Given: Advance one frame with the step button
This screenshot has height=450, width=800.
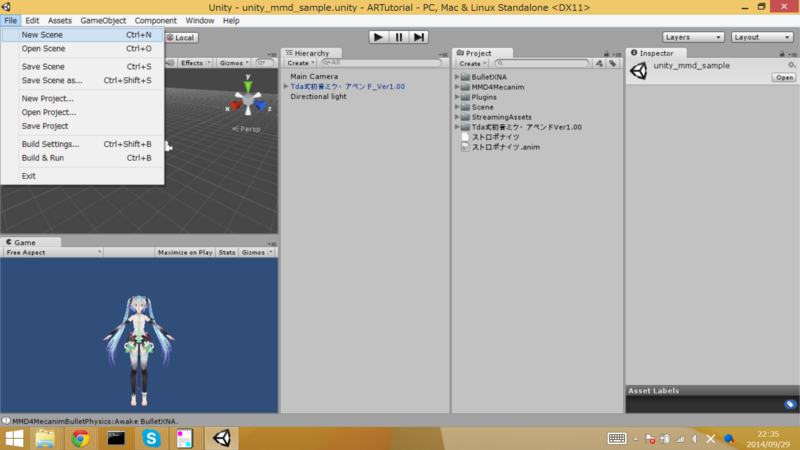Looking at the screenshot, I should tap(418, 37).
